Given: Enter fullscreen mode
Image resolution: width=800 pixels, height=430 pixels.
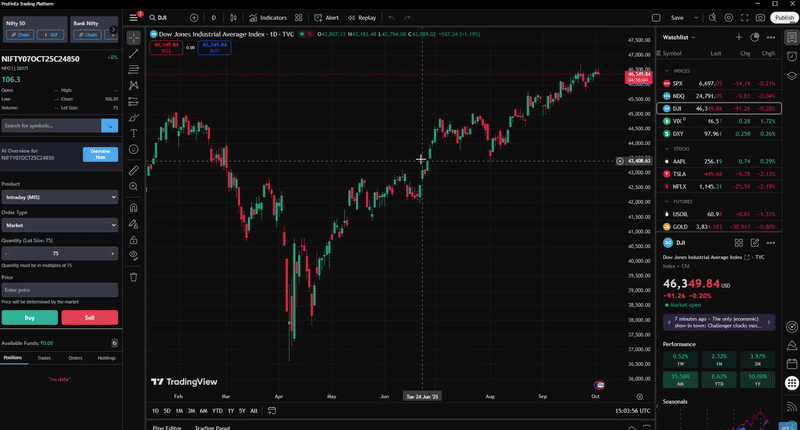Looking at the screenshot, I should [744, 17].
